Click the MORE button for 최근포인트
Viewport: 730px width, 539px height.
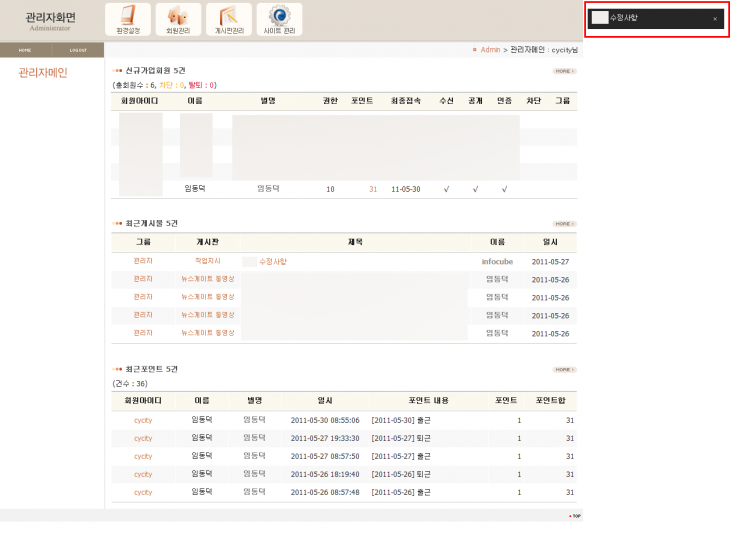tap(564, 370)
